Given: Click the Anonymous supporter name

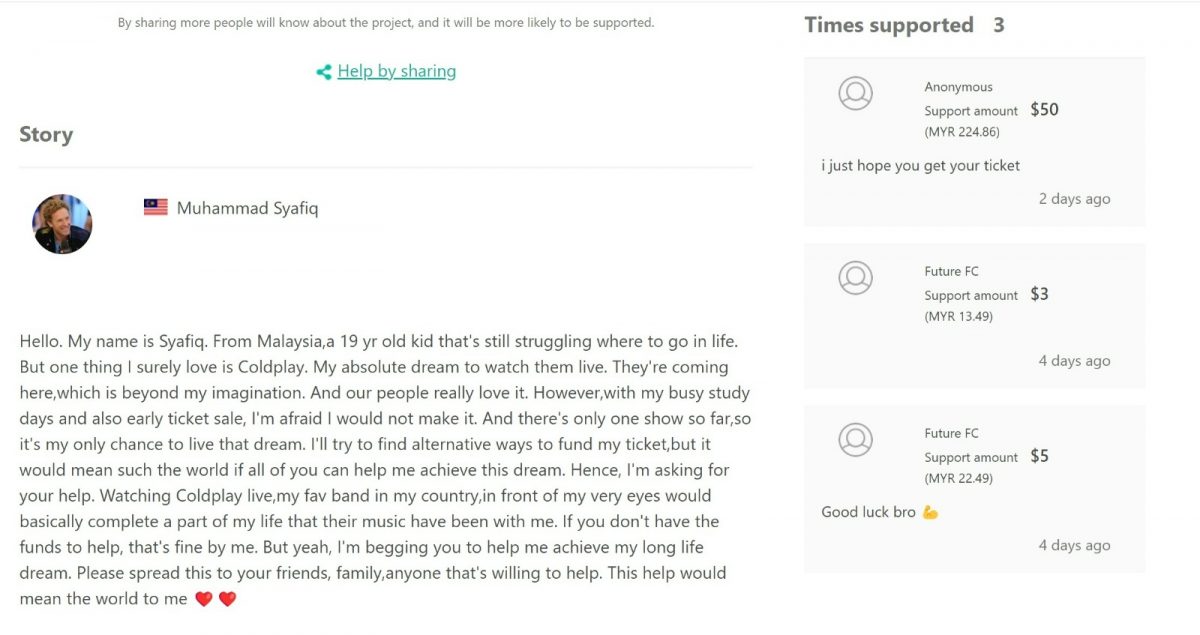Looking at the screenshot, I should point(958,87).
